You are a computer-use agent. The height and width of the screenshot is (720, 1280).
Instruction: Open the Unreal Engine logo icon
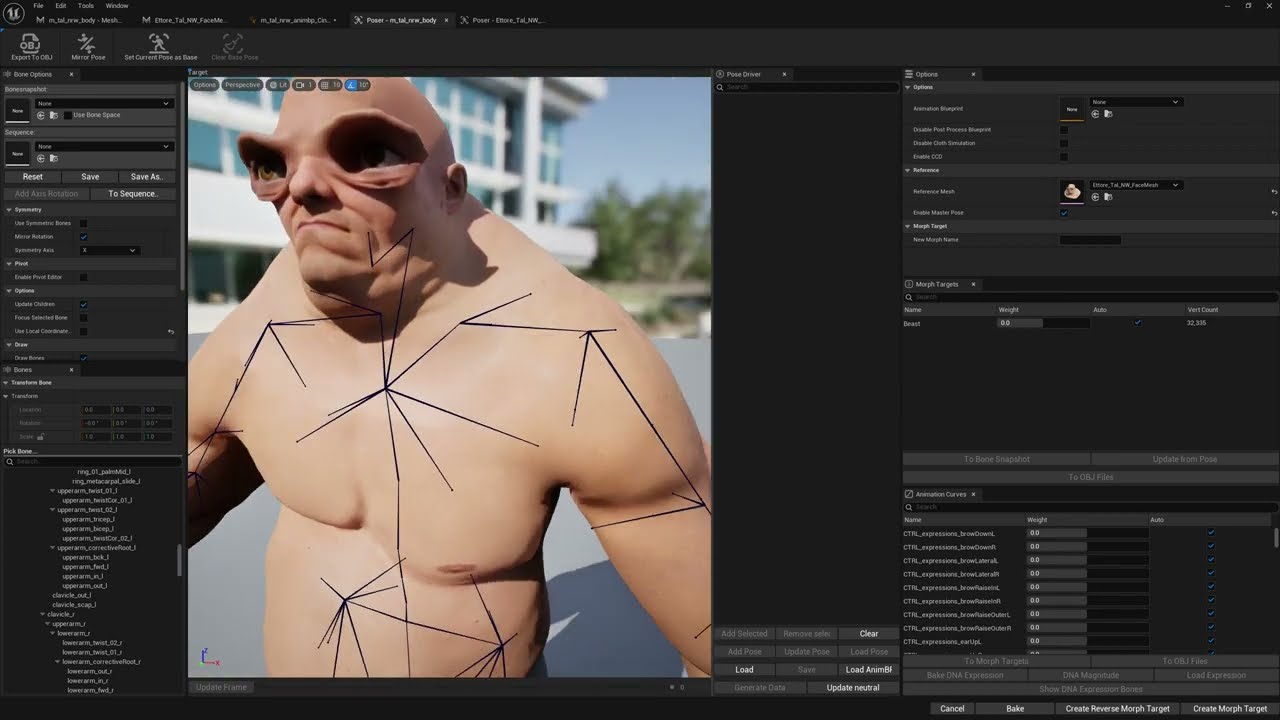pyautogui.click(x=14, y=13)
